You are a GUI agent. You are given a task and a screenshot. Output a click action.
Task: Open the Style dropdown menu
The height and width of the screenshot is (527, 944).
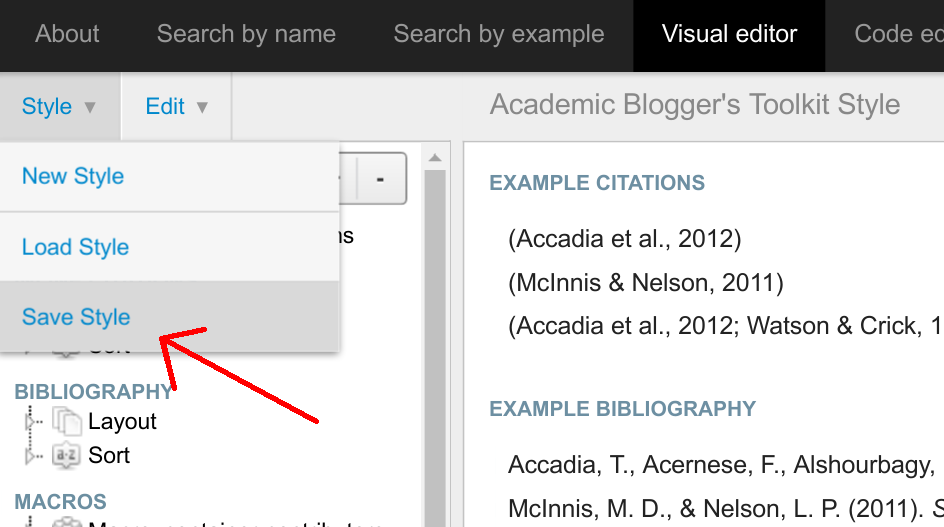[59, 106]
